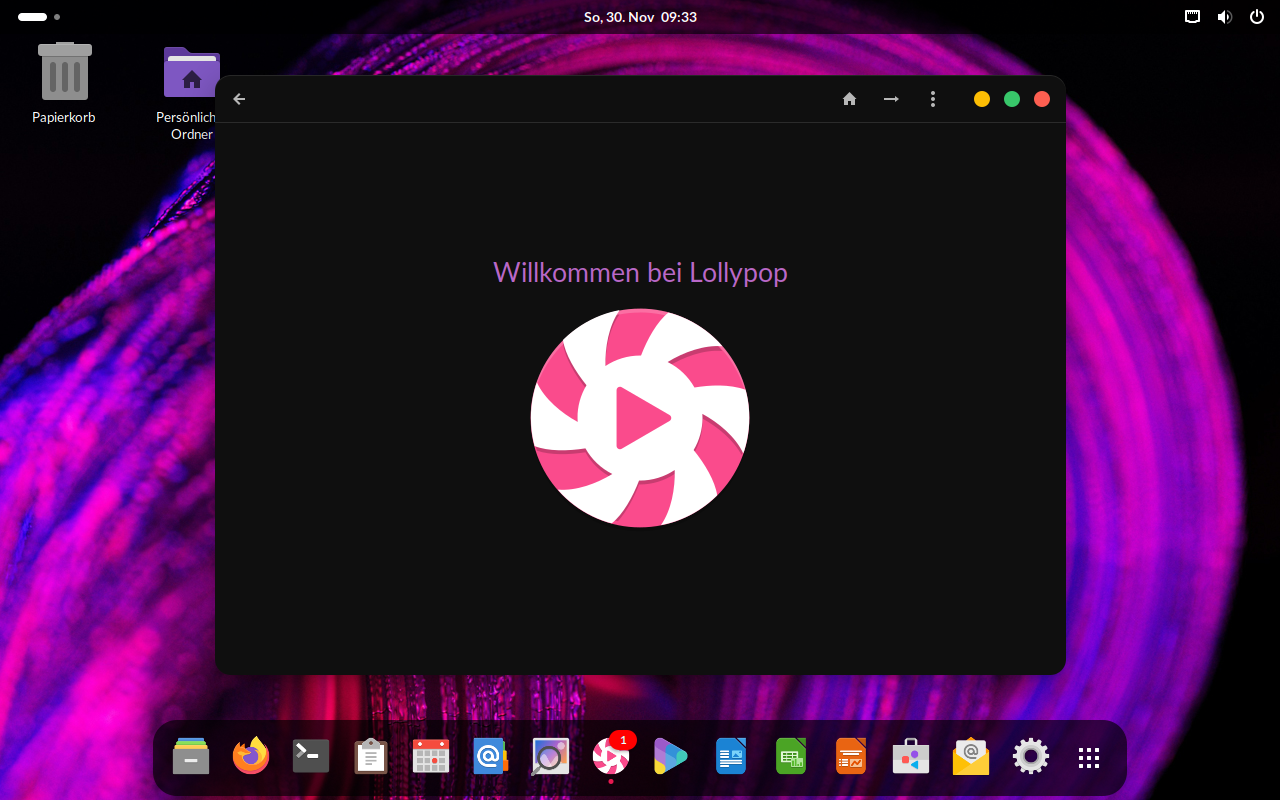Open LibreOffice Calc from the dock
The height and width of the screenshot is (800, 1280).
pyautogui.click(x=791, y=757)
